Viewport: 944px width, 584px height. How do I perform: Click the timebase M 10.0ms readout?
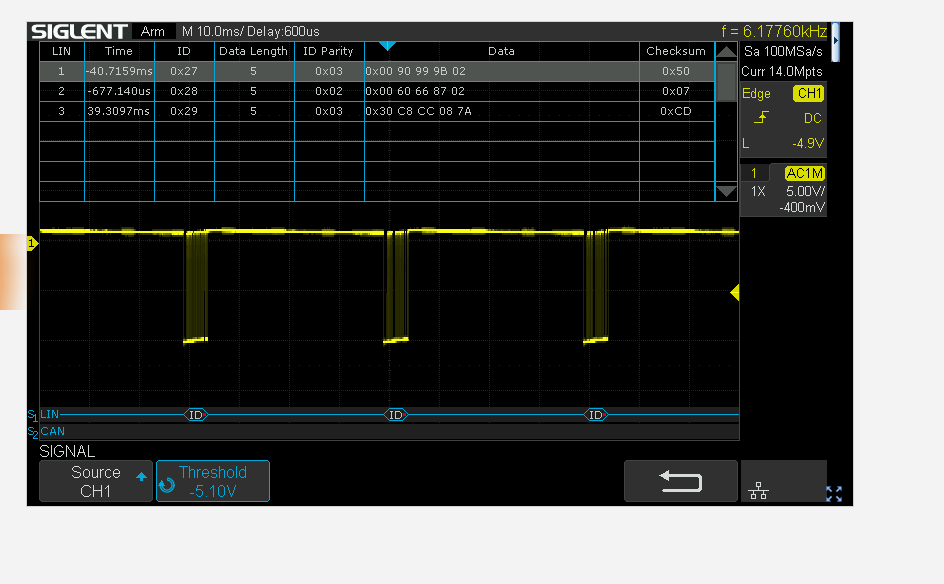(211, 31)
